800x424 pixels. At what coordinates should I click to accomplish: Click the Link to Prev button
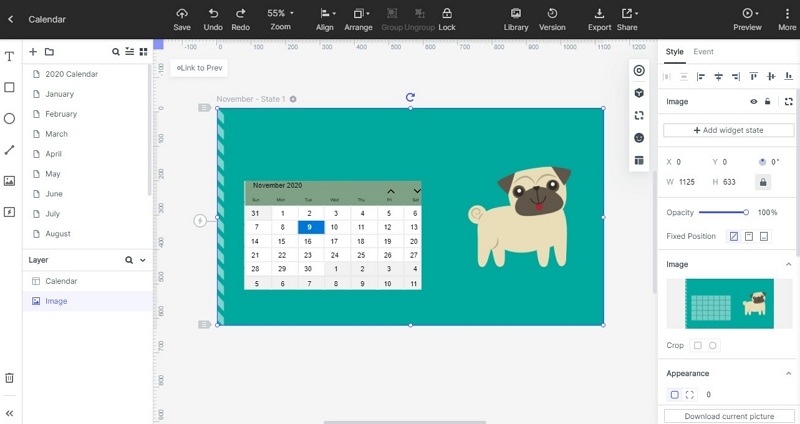199,68
